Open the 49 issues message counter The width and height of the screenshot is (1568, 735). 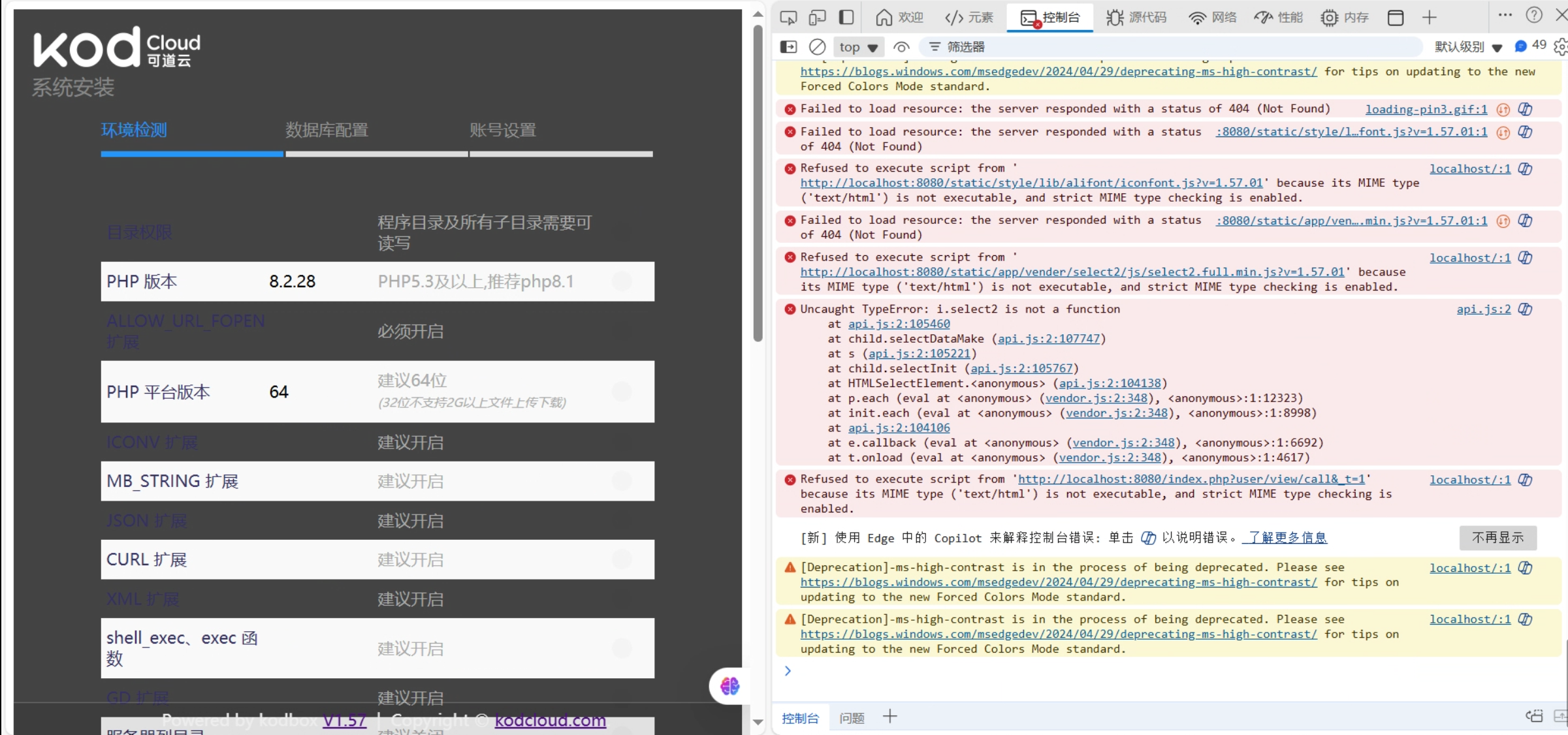(1531, 46)
